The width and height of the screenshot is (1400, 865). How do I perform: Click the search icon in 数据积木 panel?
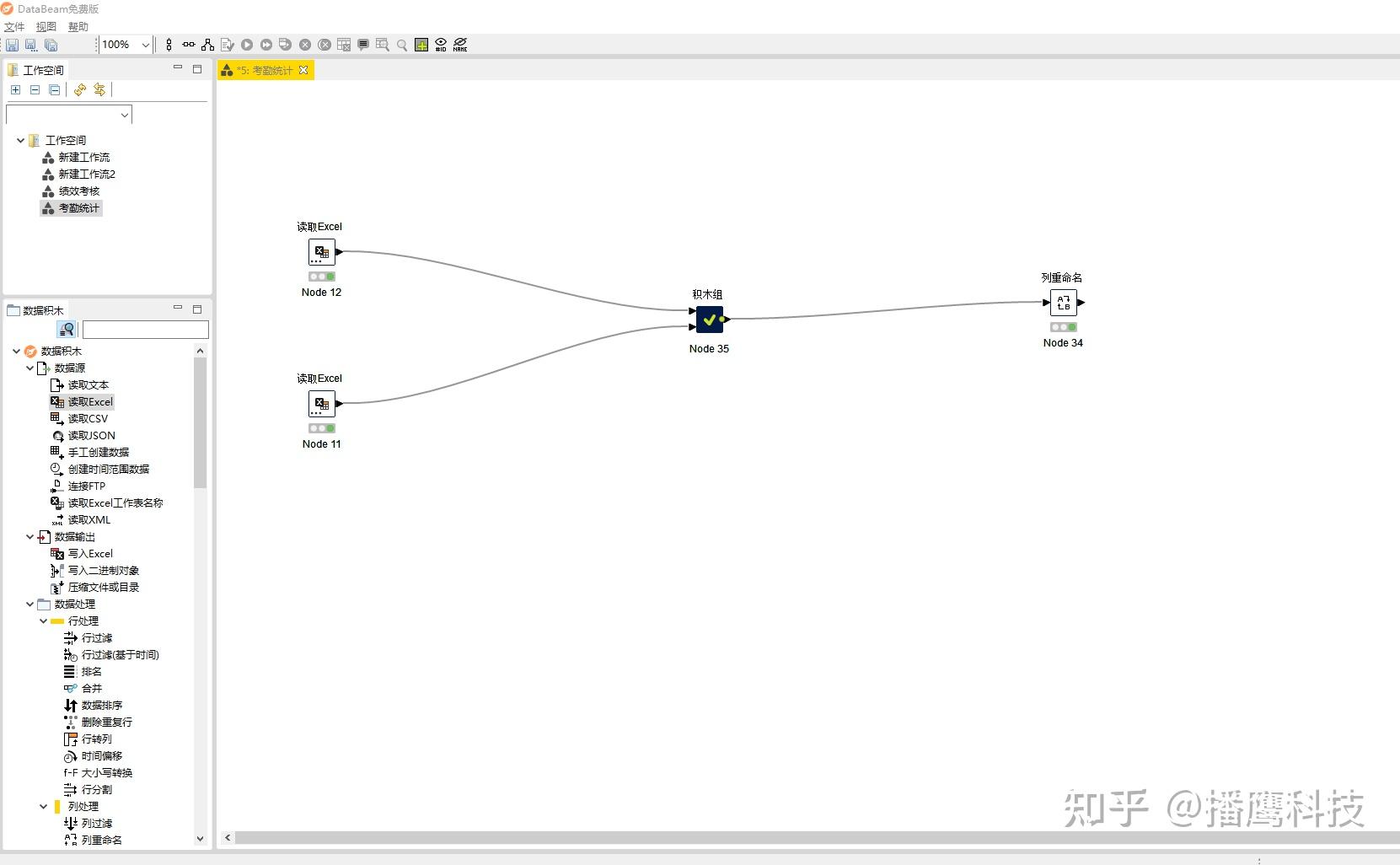tap(67, 330)
